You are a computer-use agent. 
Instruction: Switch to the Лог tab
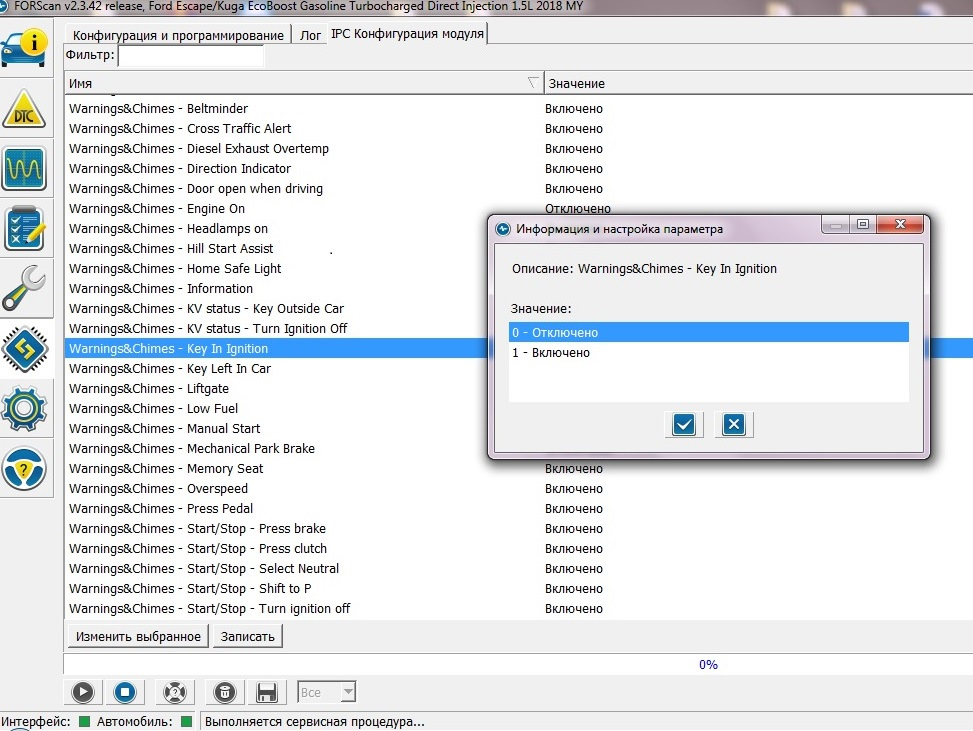(x=310, y=35)
